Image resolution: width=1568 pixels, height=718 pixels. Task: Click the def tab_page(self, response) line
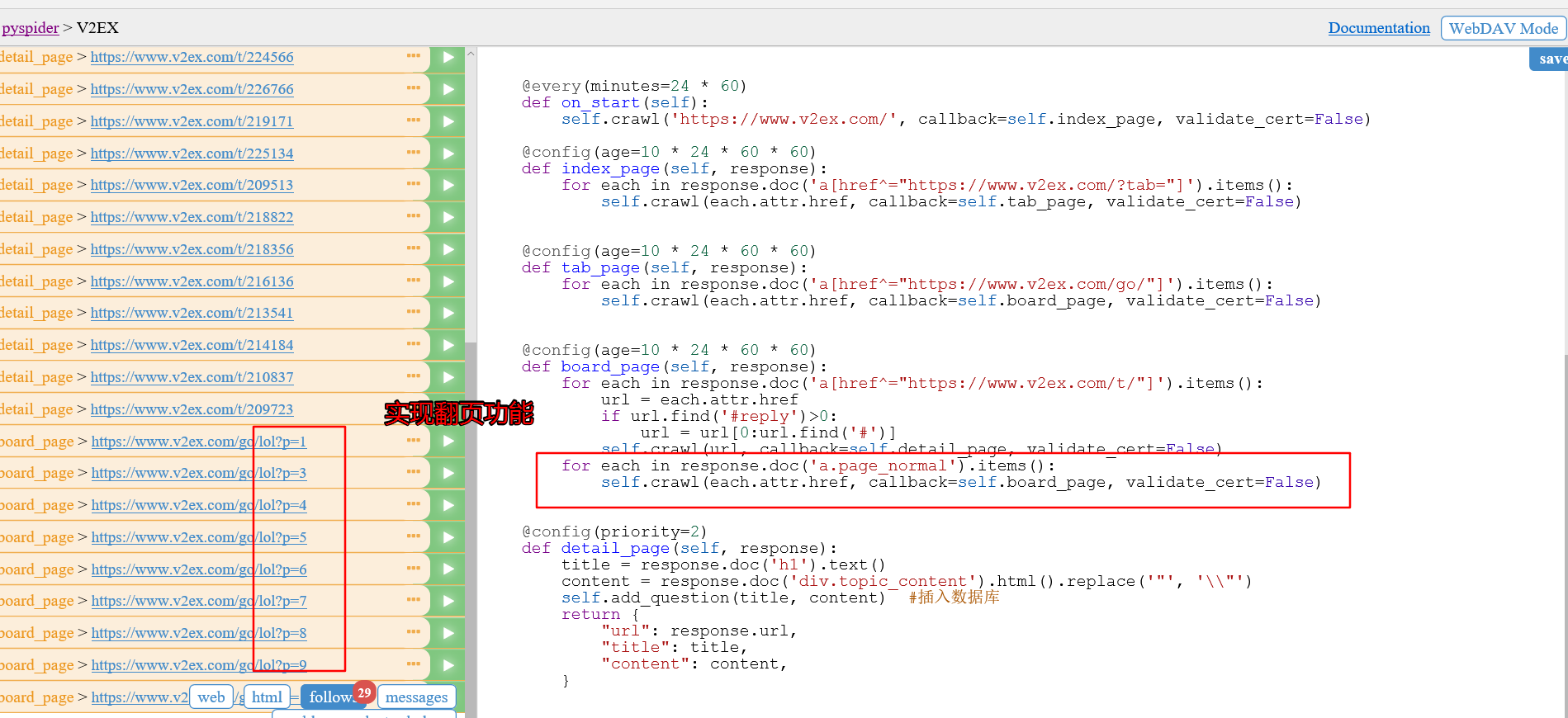pyautogui.click(x=665, y=267)
